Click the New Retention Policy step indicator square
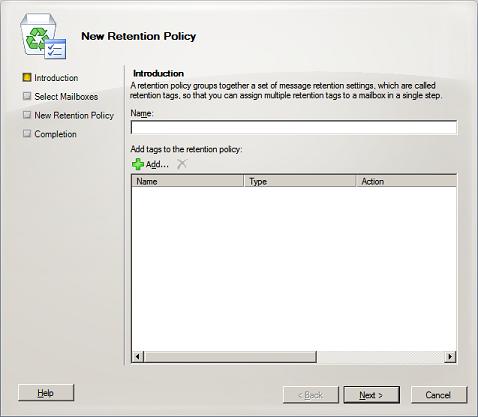This screenshot has height=417, width=478. coord(27,115)
